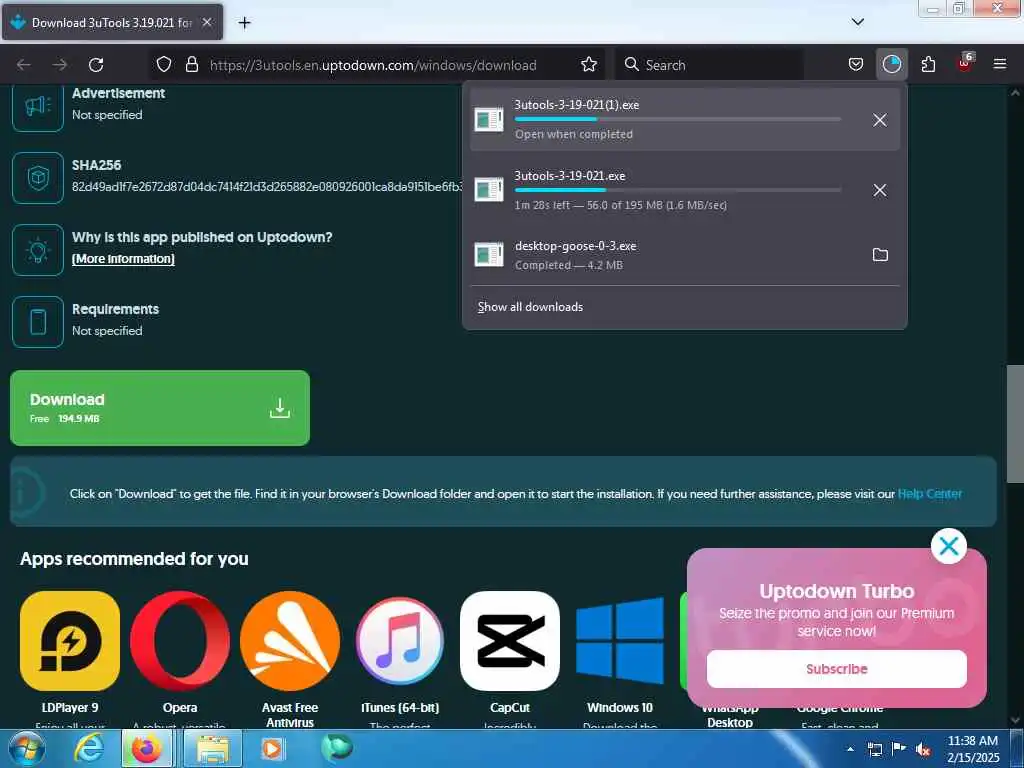Click the SHA256 hash value text
The image size is (1024, 768).
tap(266, 187)
